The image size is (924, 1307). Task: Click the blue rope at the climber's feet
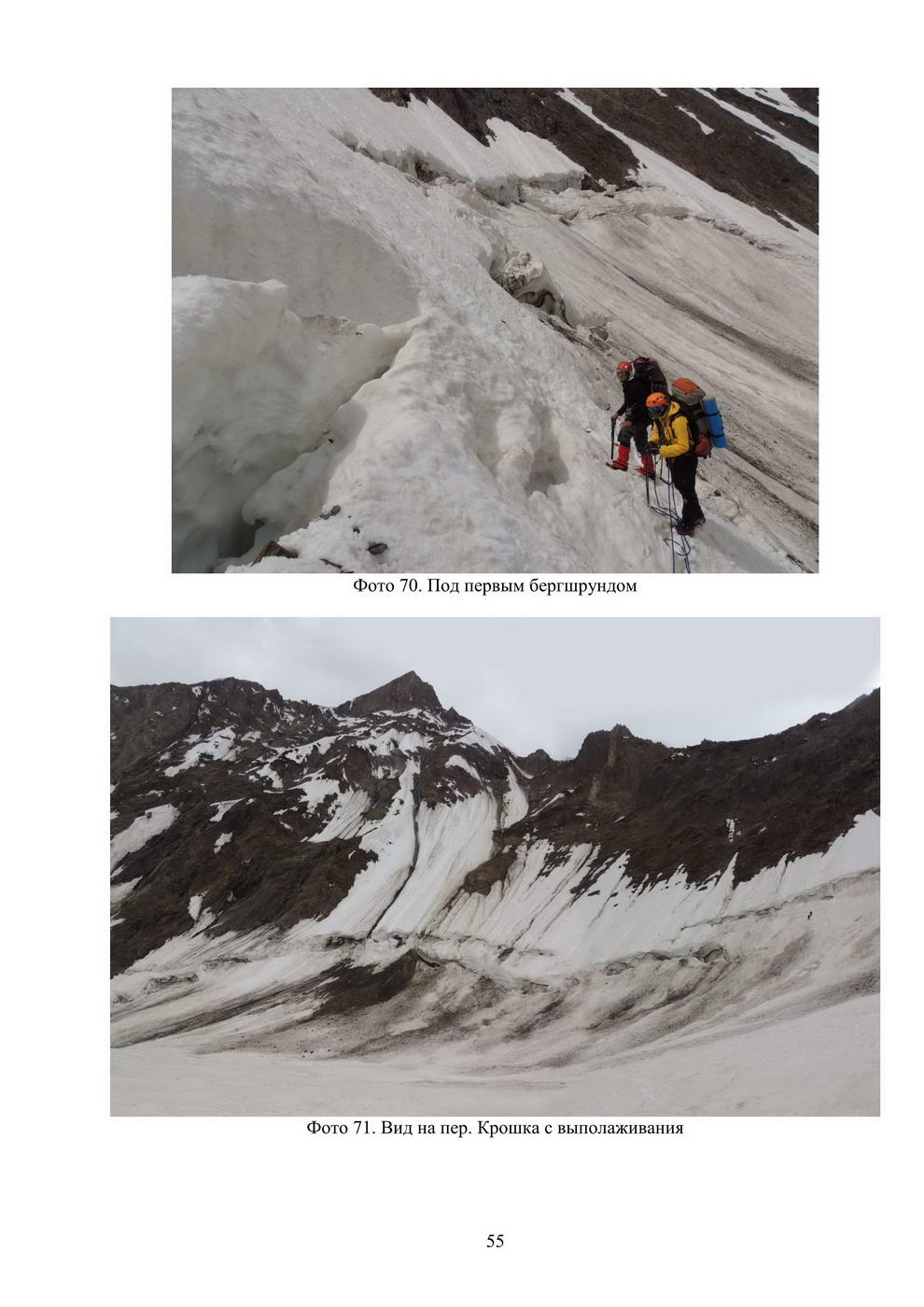pyautogui.click(x=672, y=523)
